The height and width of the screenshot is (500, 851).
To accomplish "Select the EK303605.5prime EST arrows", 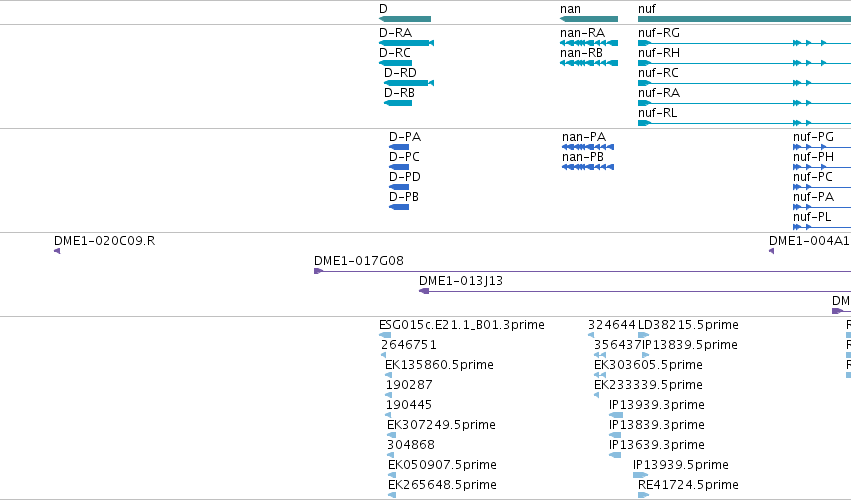I will [600, 375].
